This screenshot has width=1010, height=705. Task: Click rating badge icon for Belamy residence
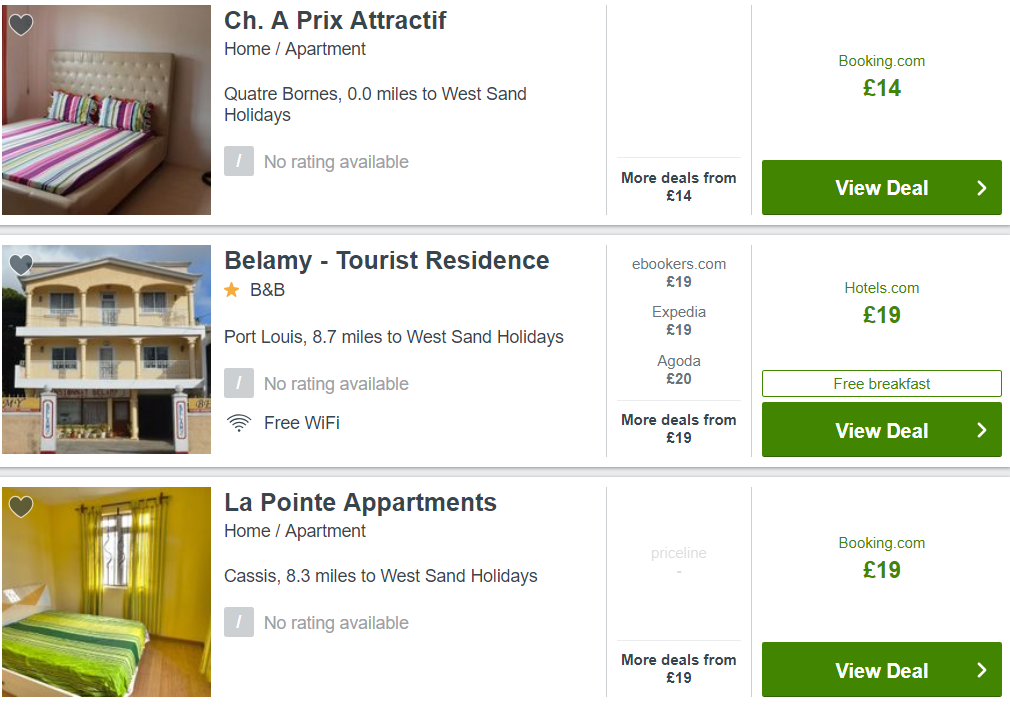239,383
